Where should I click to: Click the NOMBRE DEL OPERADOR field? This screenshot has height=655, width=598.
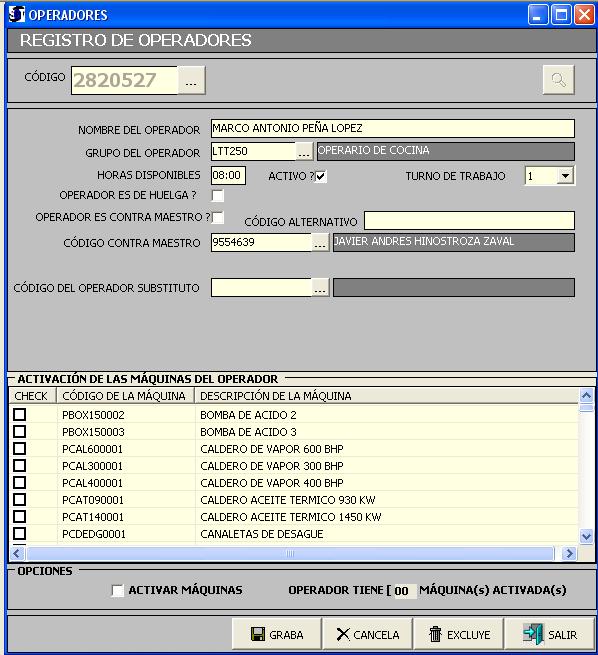point(393,128)
